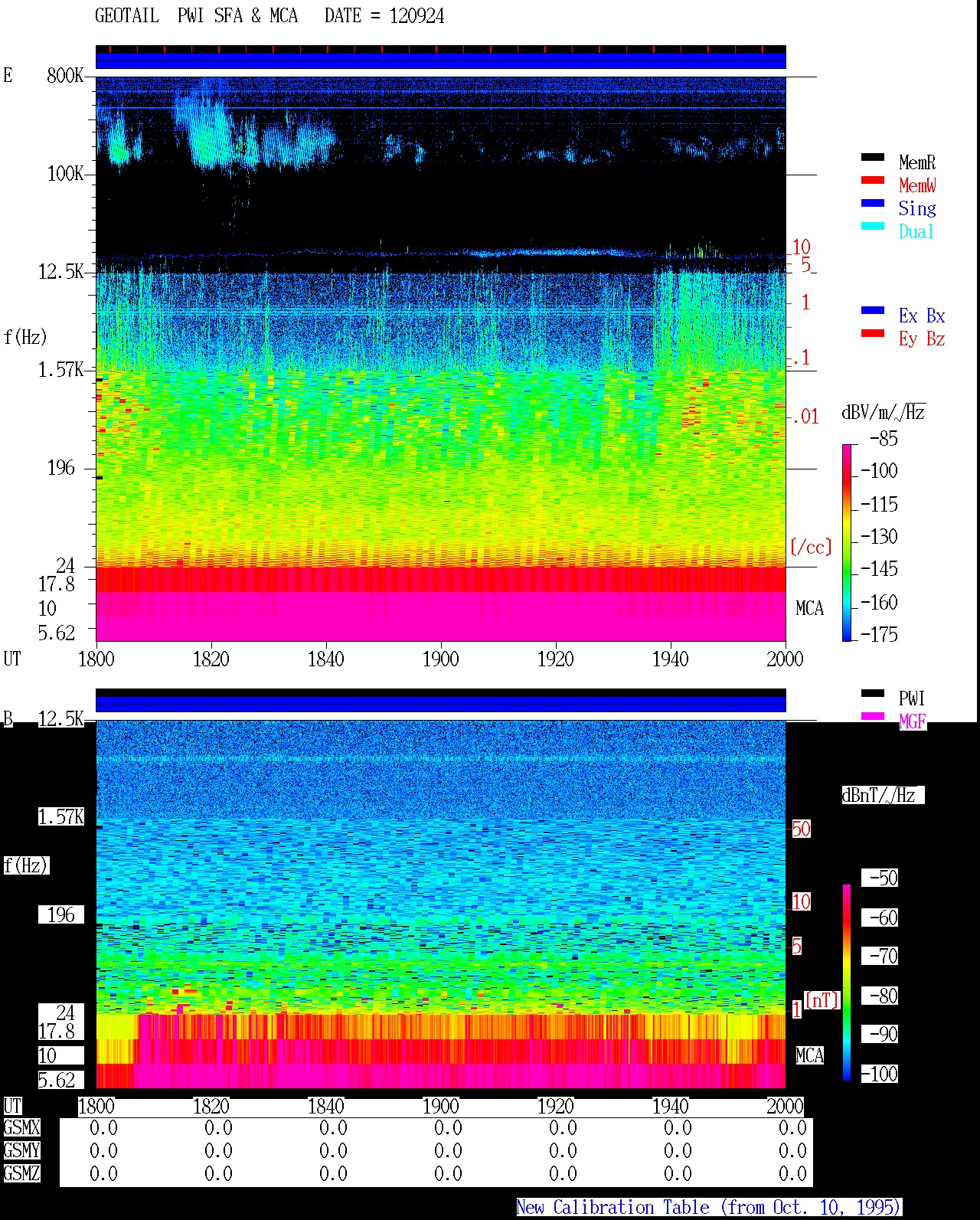Click the blue Sing legend swatch
The image size is (980, 1220).
(872, 203)
